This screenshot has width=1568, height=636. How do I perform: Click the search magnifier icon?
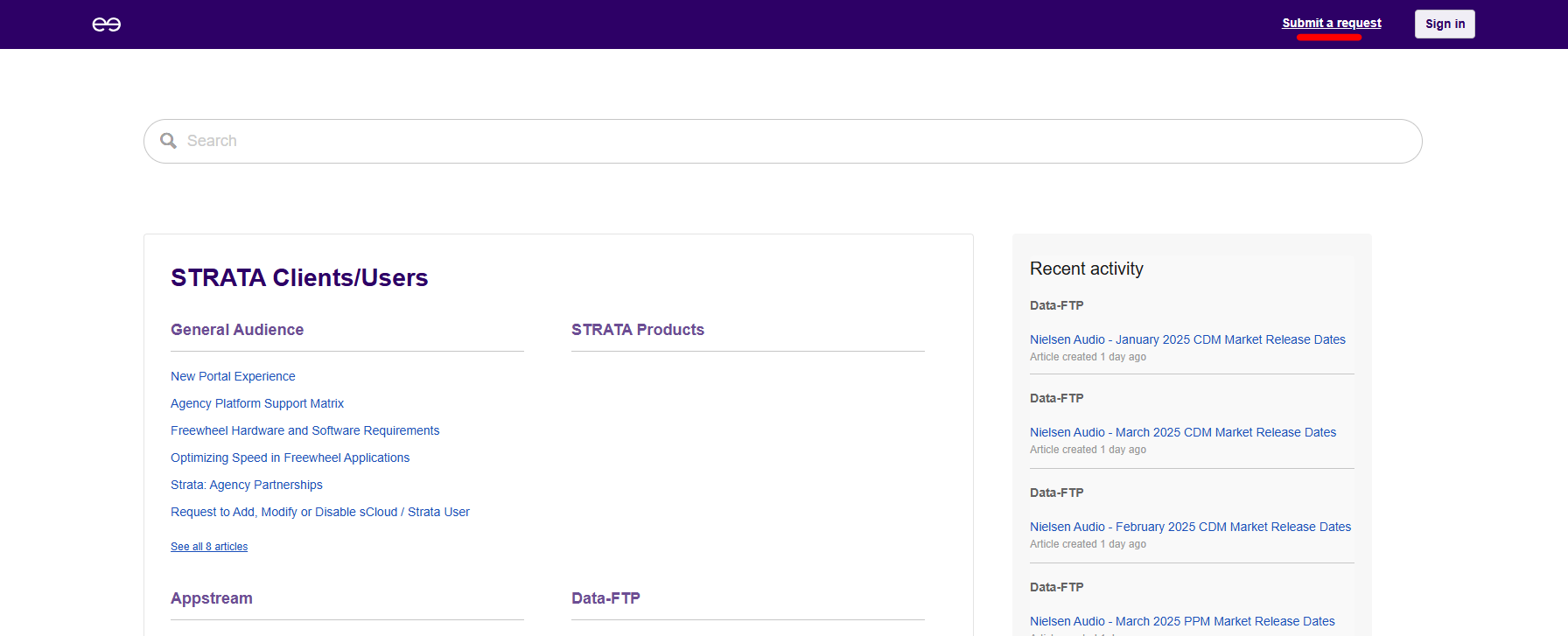tap(169, 141)
